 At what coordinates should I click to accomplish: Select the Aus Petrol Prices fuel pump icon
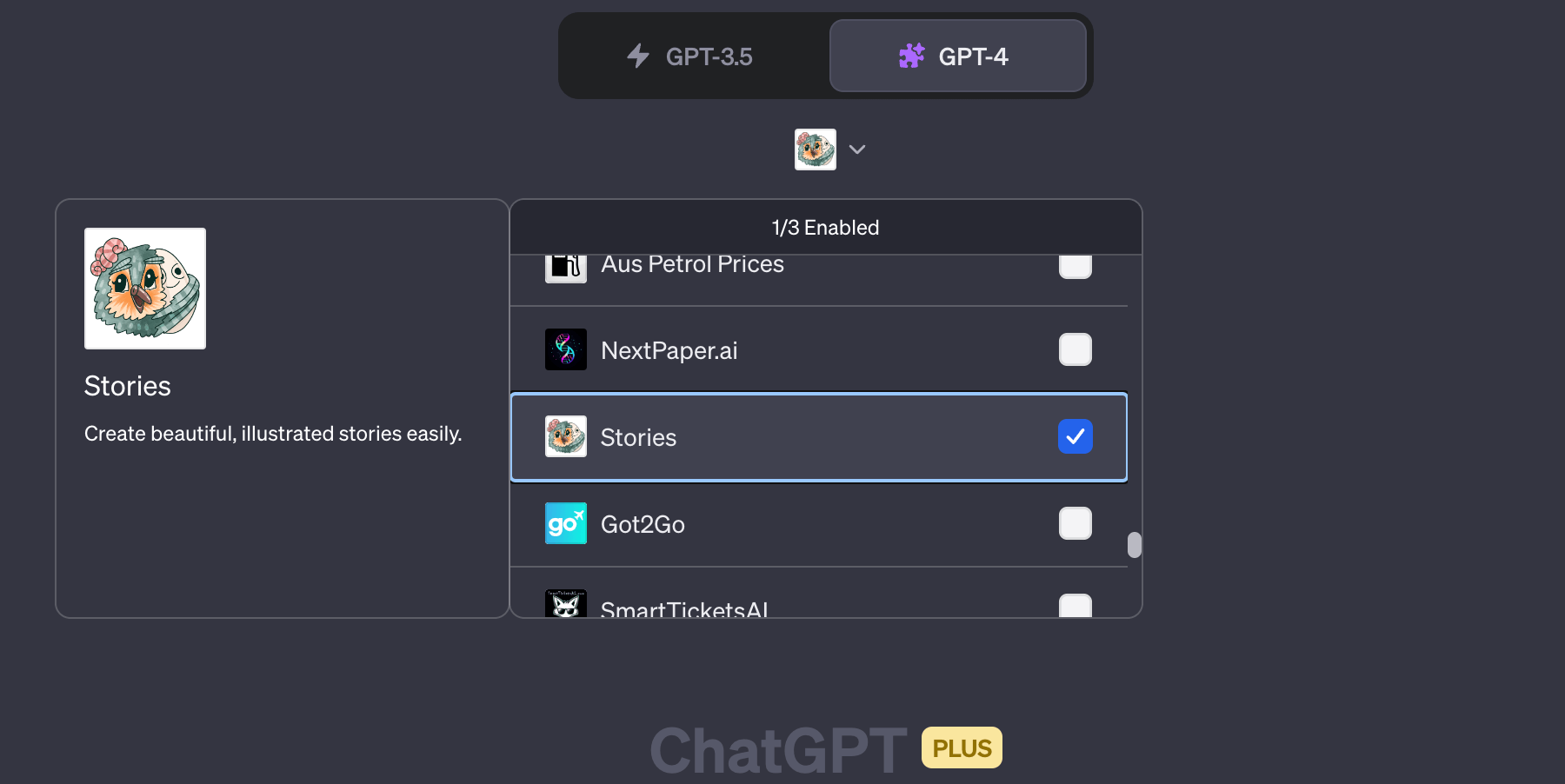(565, 266)
